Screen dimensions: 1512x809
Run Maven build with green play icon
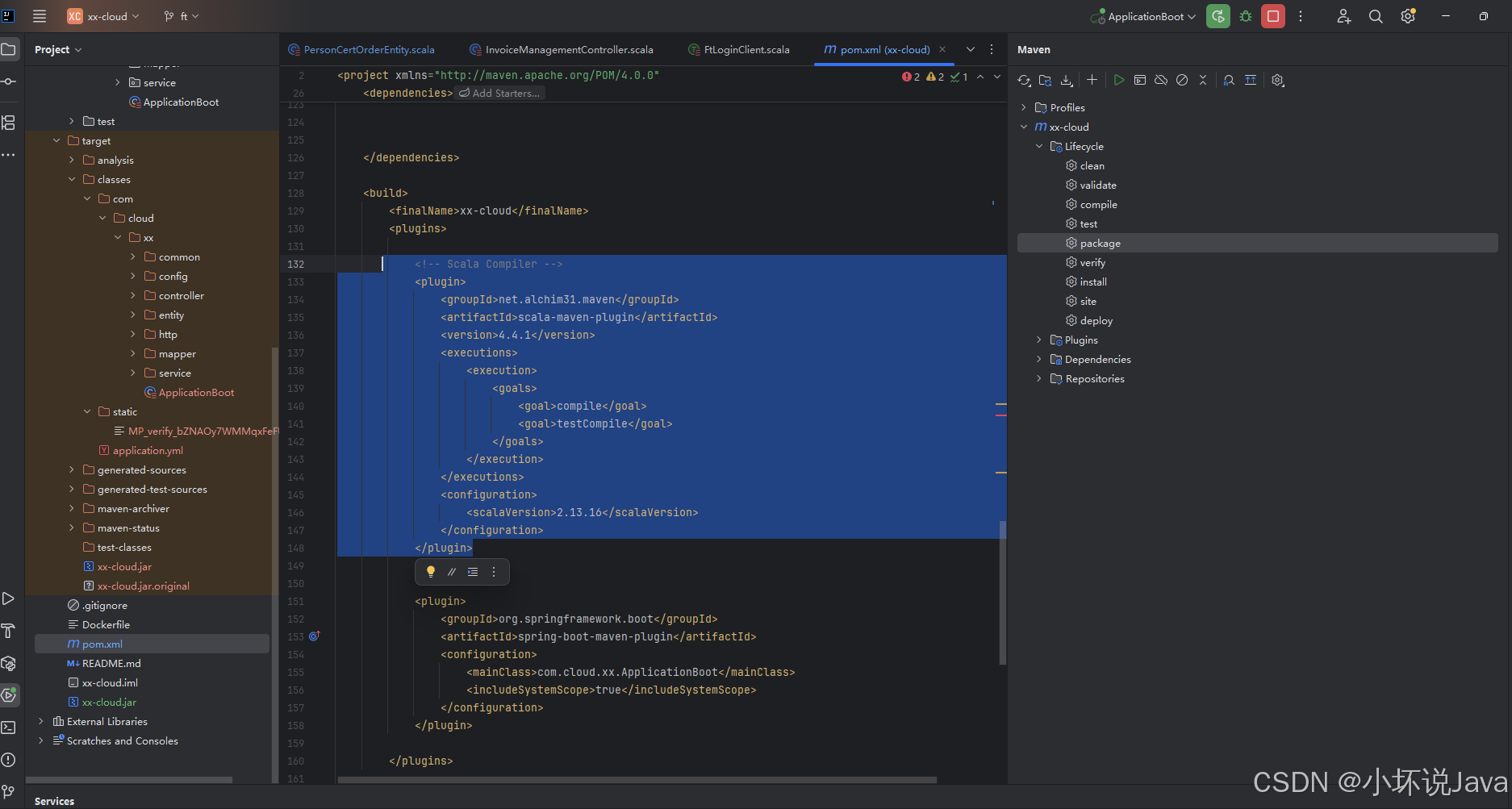tap(1119, 80)
